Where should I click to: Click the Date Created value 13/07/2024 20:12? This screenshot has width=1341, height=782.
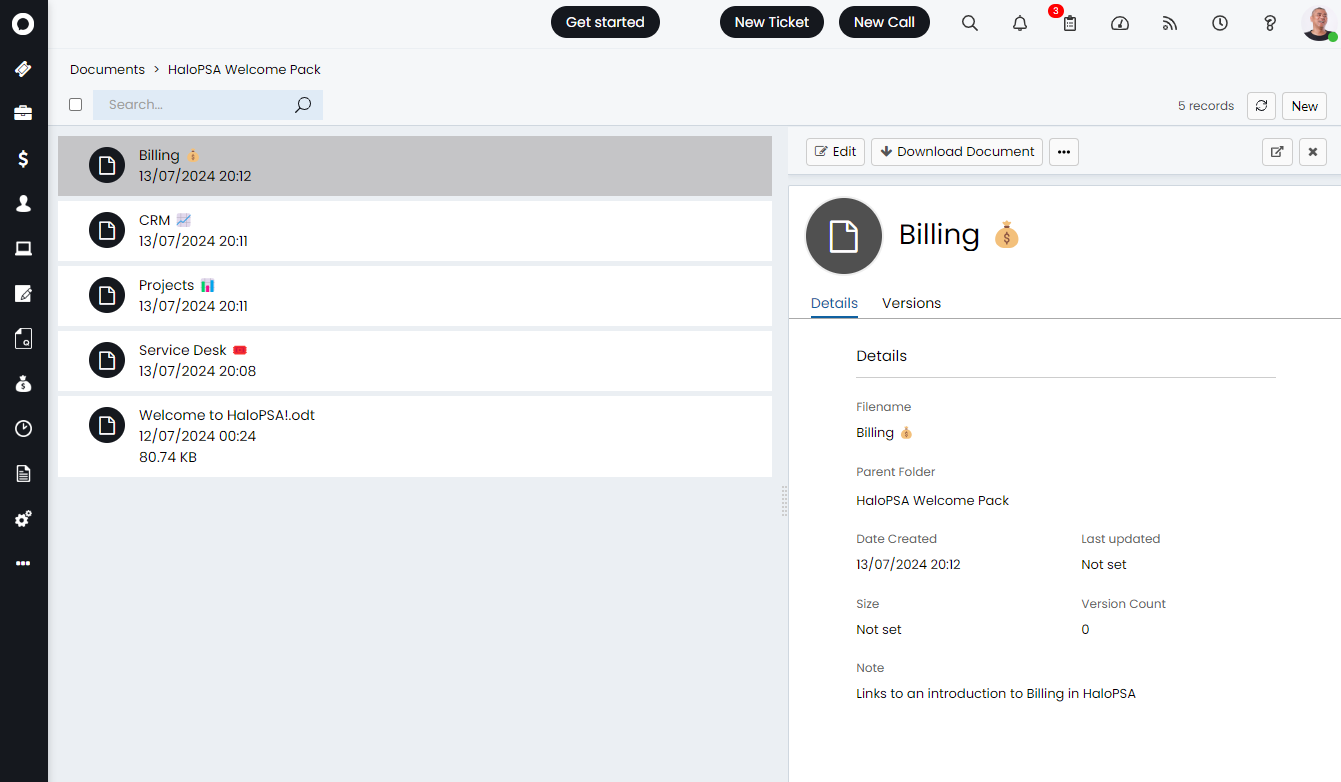tap(908, 564)
